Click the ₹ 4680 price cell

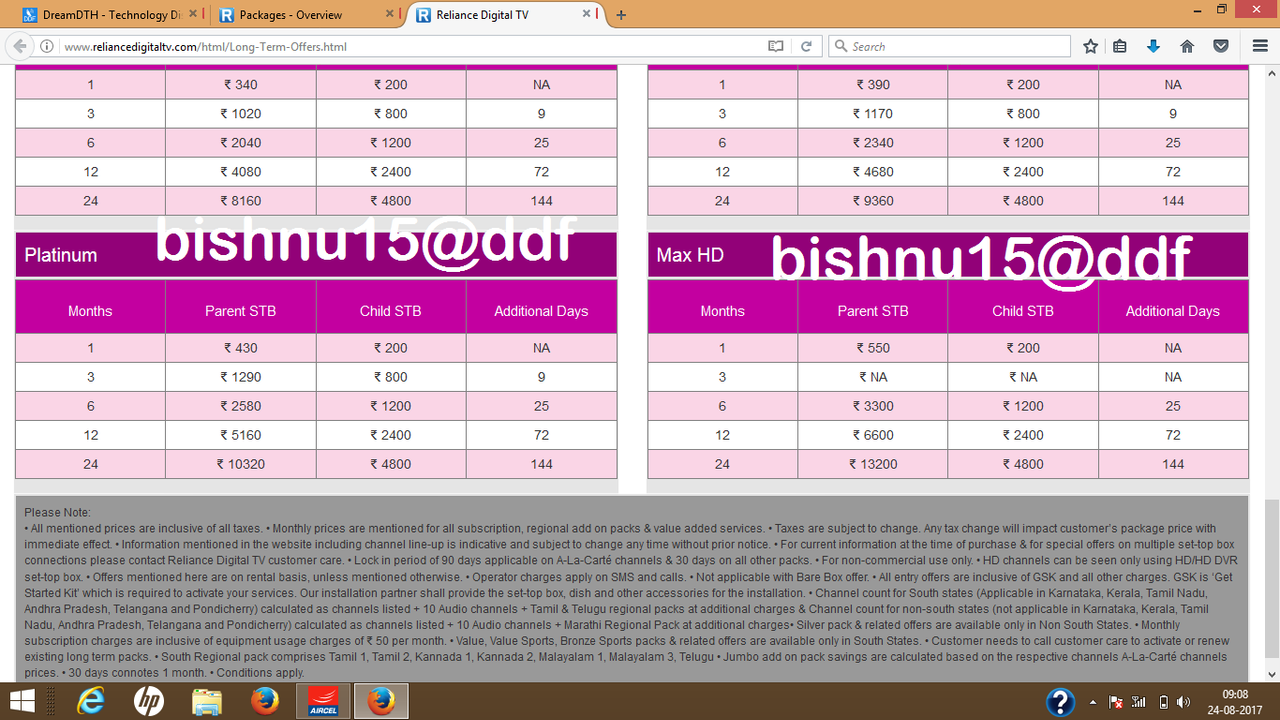click(873, 172)
